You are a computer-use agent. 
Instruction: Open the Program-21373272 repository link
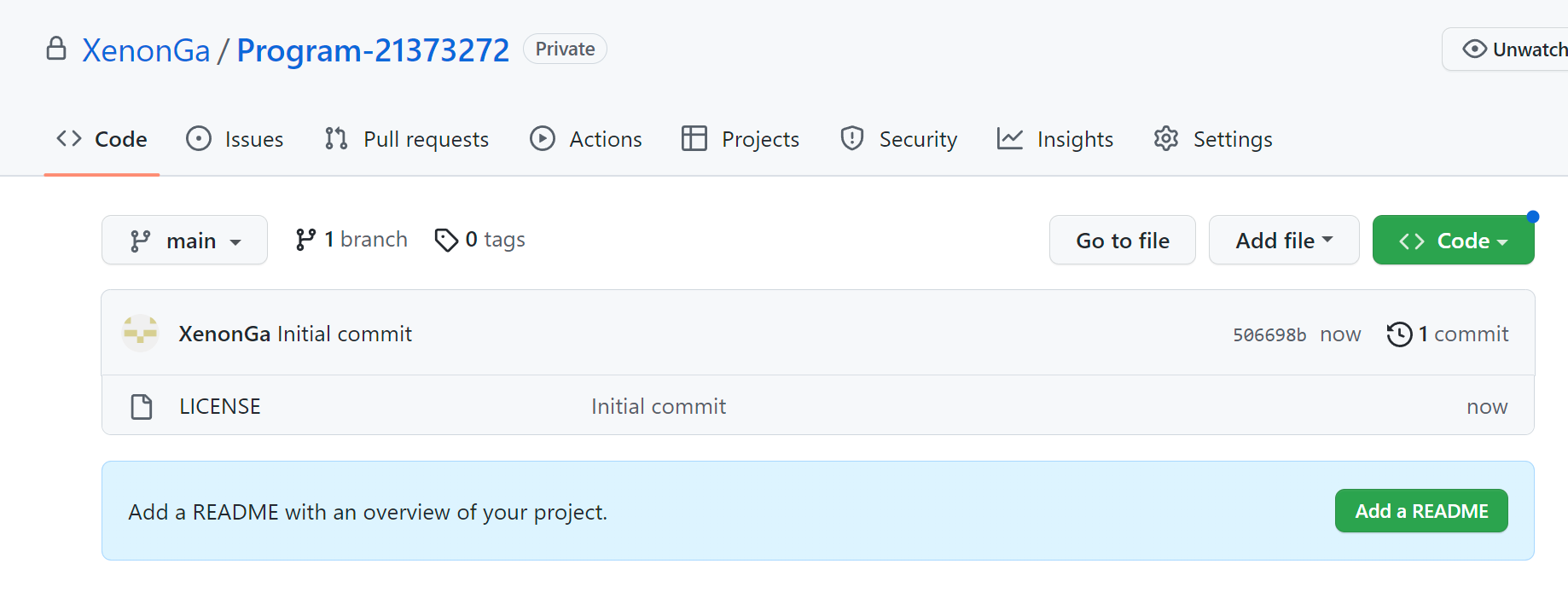tap(373, 50)
